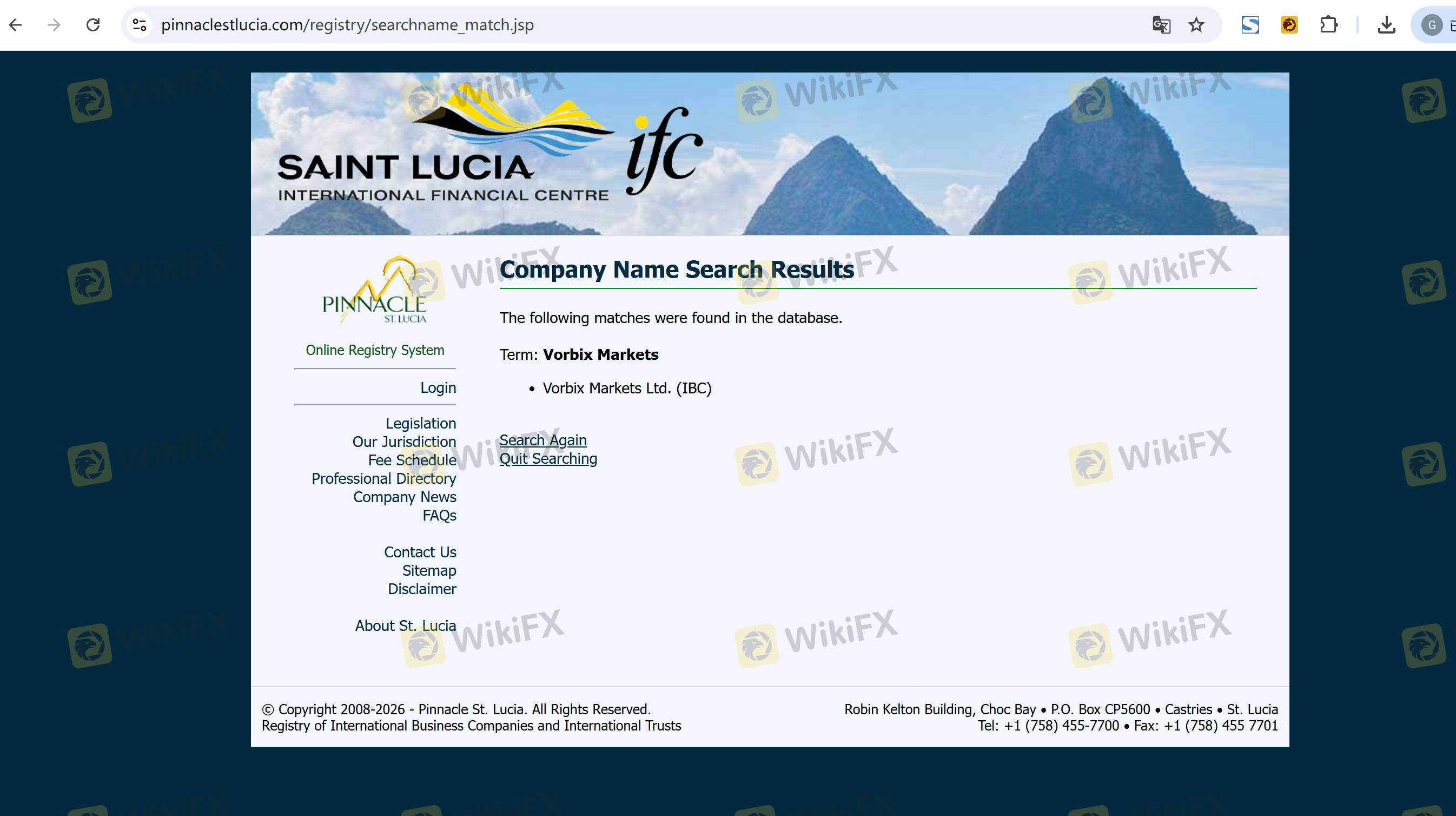View the Fee Schedule
The width and height of the screenshot is (1456, 816).
(412, 460)
